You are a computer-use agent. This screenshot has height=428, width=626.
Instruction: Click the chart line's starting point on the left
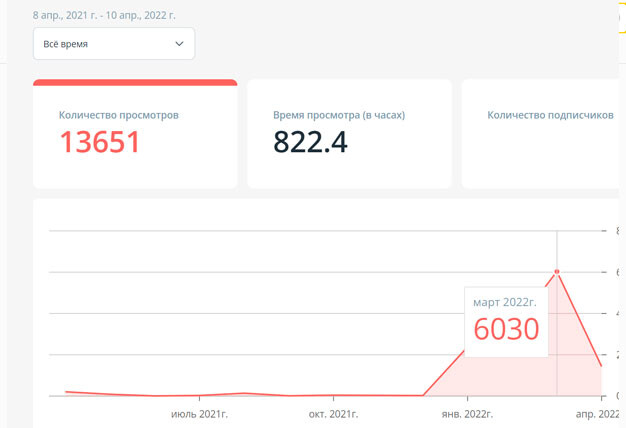tap(66, 392)
